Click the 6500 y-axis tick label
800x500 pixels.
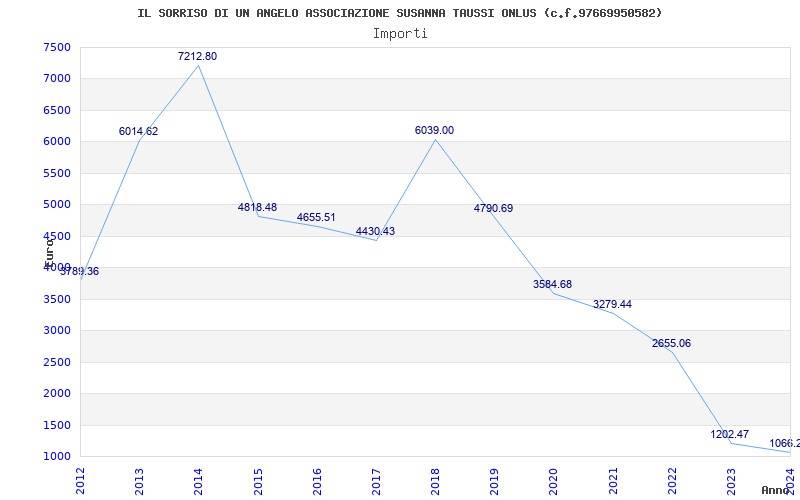click(x=57, y=110)
